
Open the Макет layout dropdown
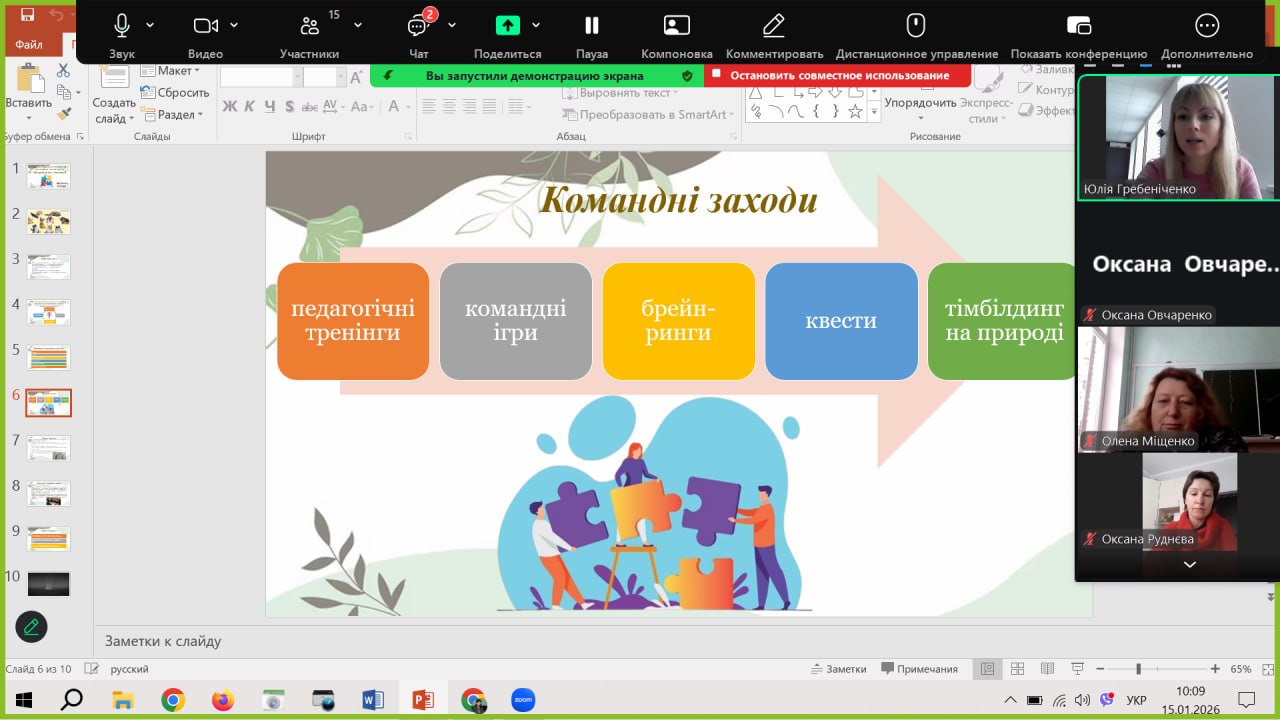(x=171, y=71)
